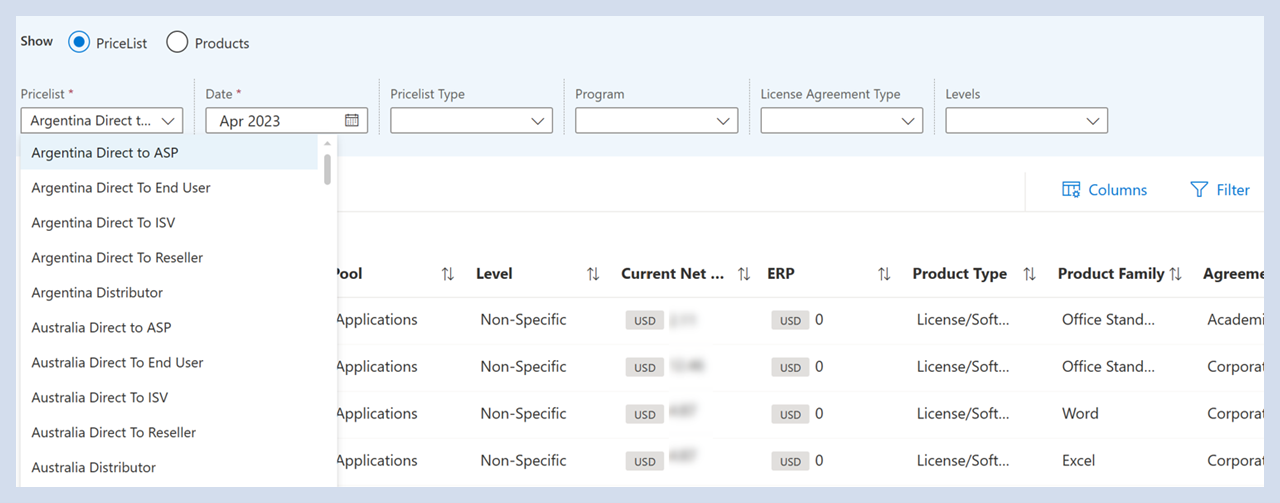Click Applications pool cell in Excel row

tap(376, 460)
